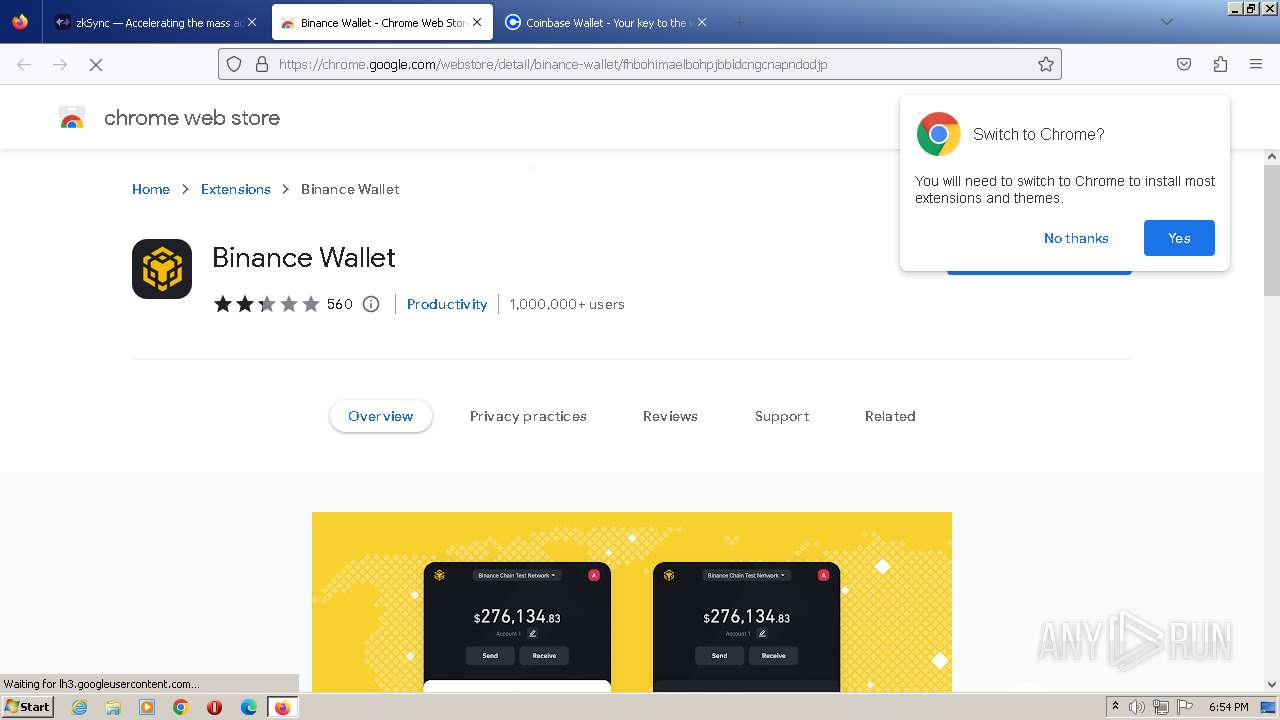Open the Firefox application menu

(x=1256, y=64)
